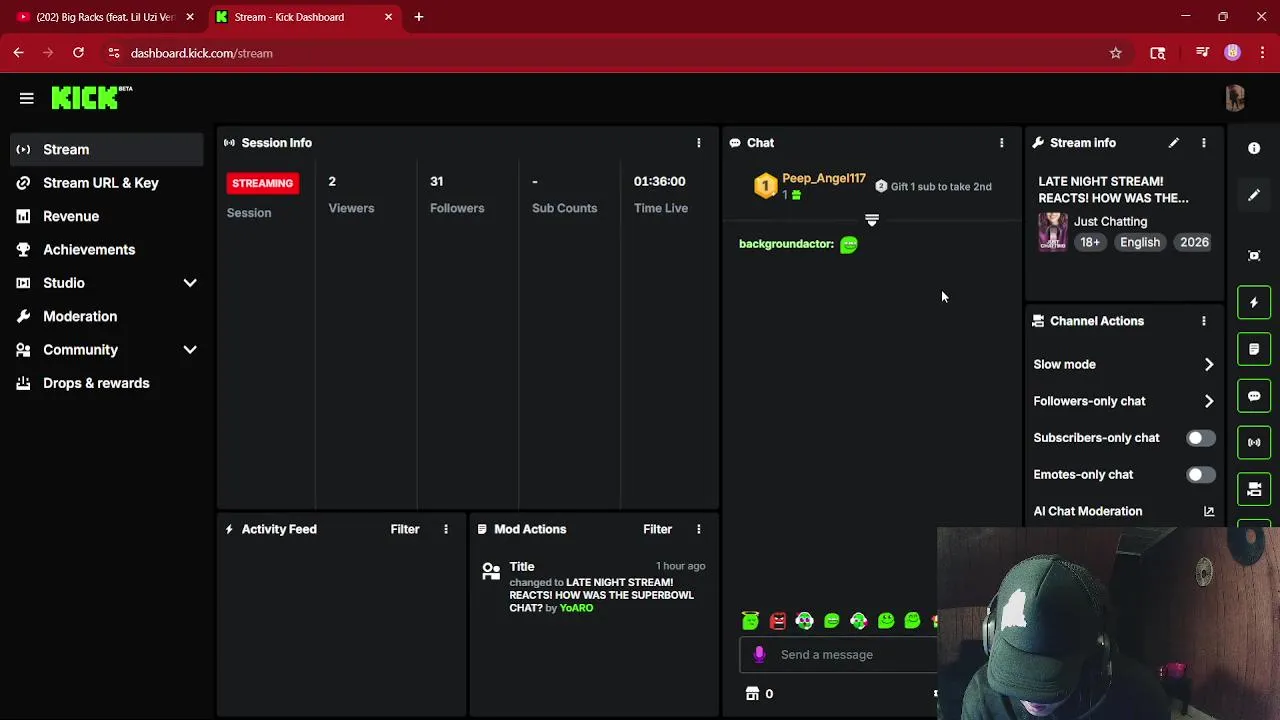
Task: Click the info icon in right rail
Action: coord(1254,148)
